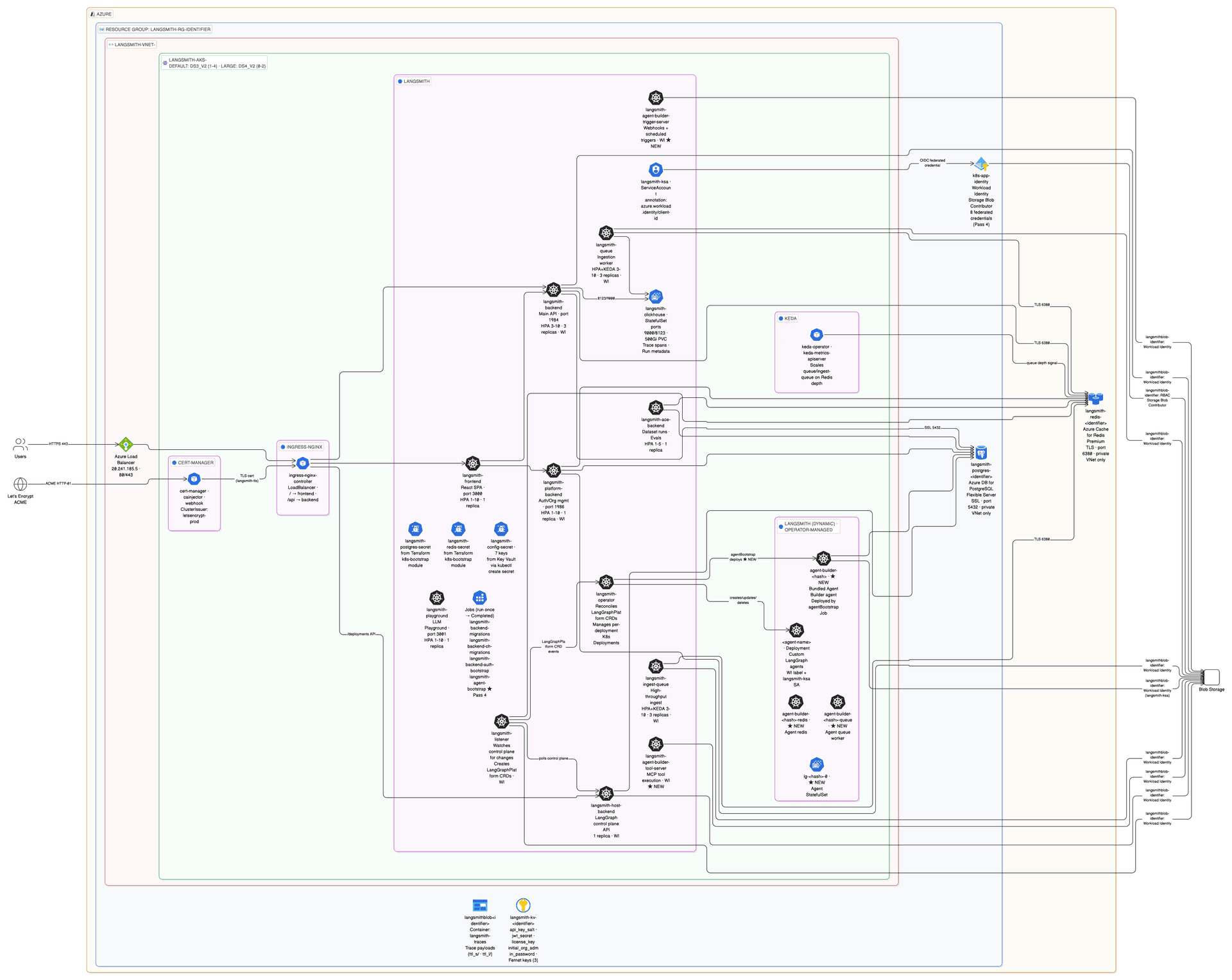Select the langsmith-frontend Kubernetes icon

point(473,463)
